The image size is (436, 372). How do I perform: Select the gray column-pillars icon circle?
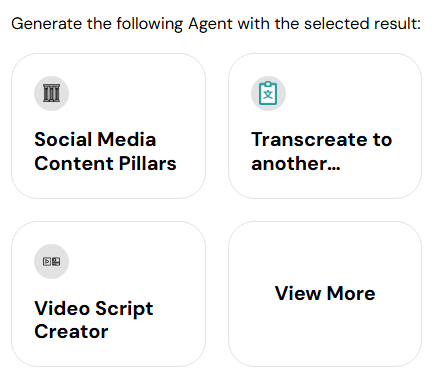coord(51,93)
